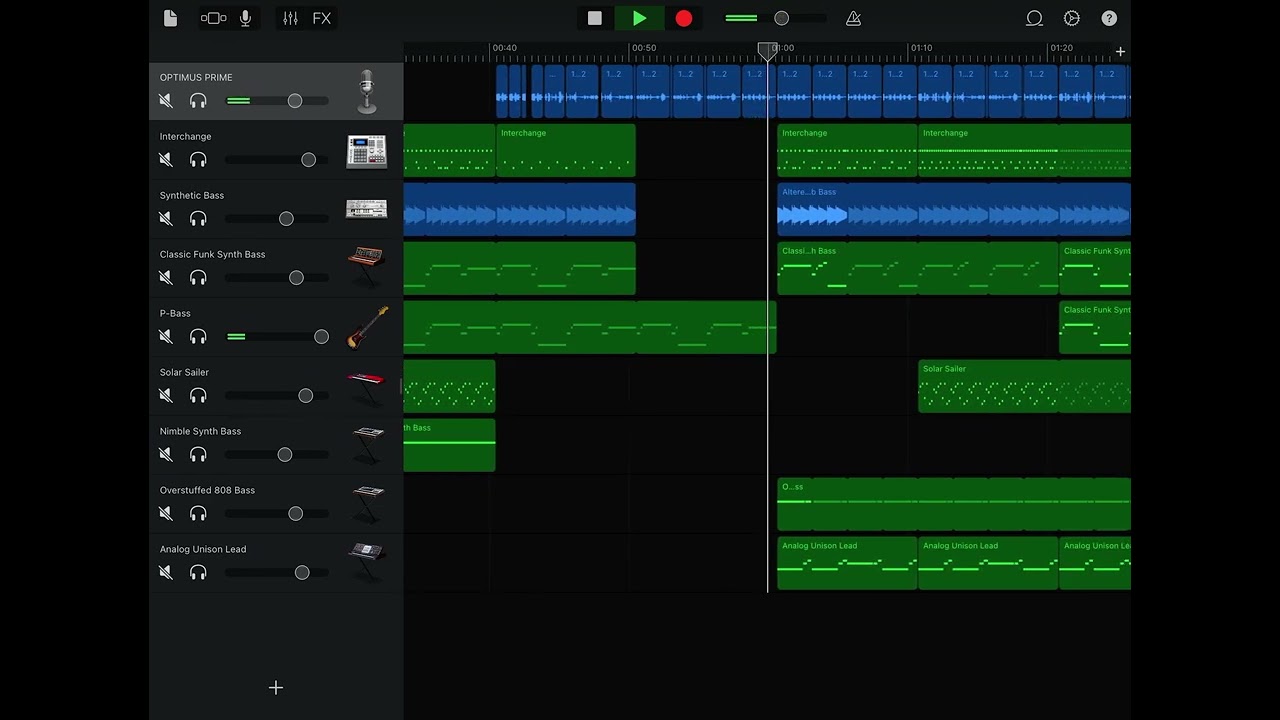Open song settings gear
Viewport: 1280px width, 720px height.
(x=1072, y=18)
